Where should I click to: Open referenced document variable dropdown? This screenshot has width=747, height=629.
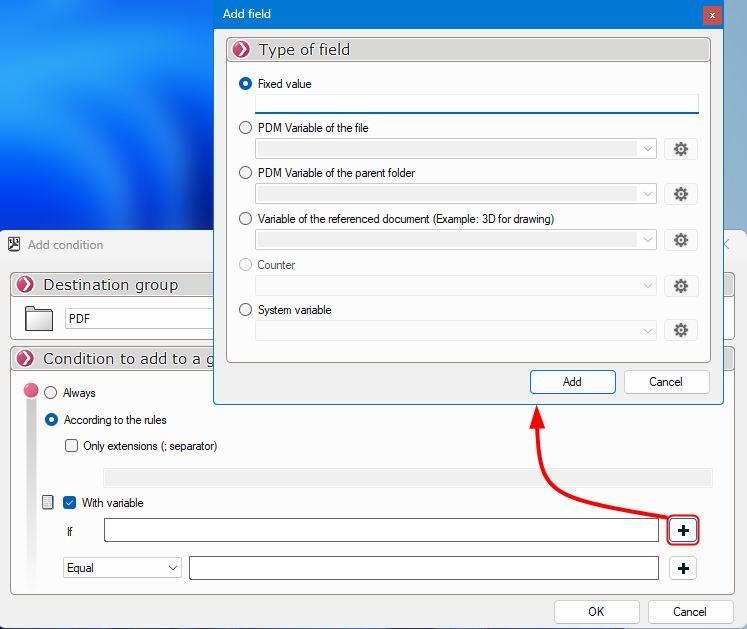455,240
